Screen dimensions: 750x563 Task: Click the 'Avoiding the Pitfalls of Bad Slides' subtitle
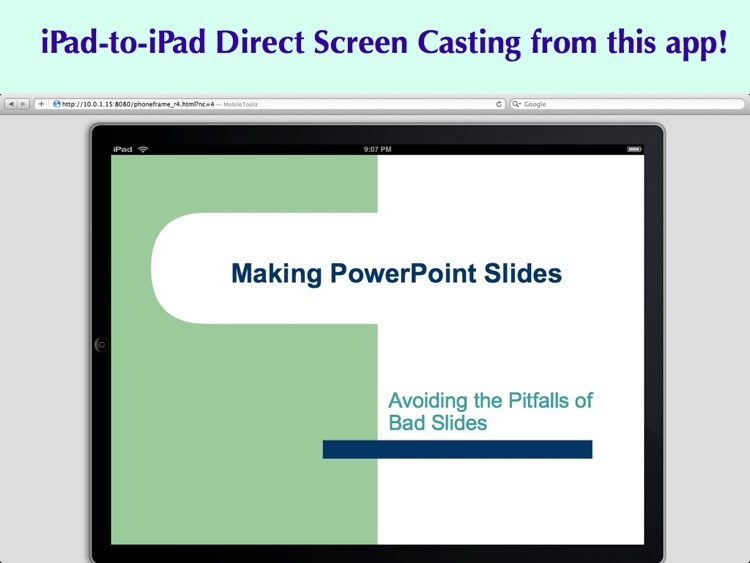tap(490, 412)
